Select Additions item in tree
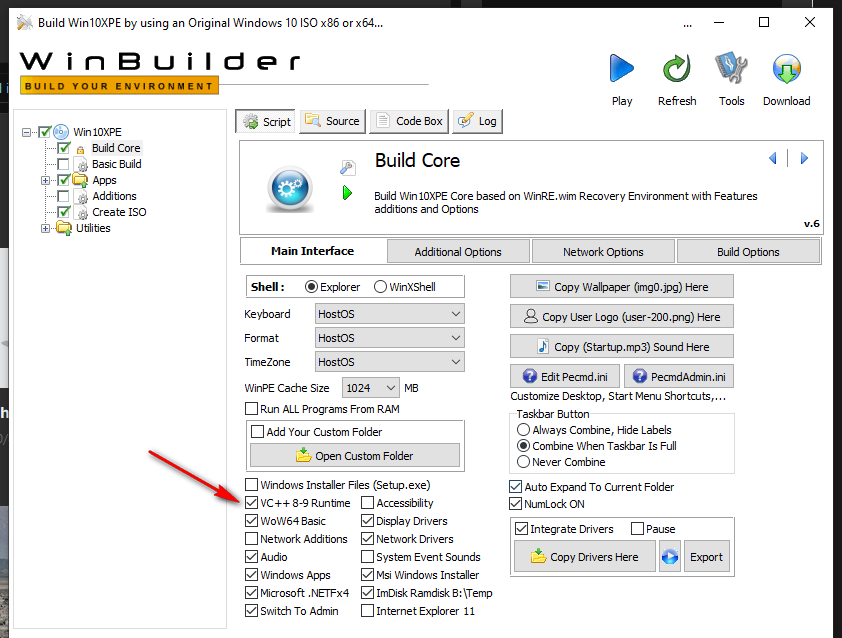Viewport: 842px width, 638px height. [x=114, y=196]
